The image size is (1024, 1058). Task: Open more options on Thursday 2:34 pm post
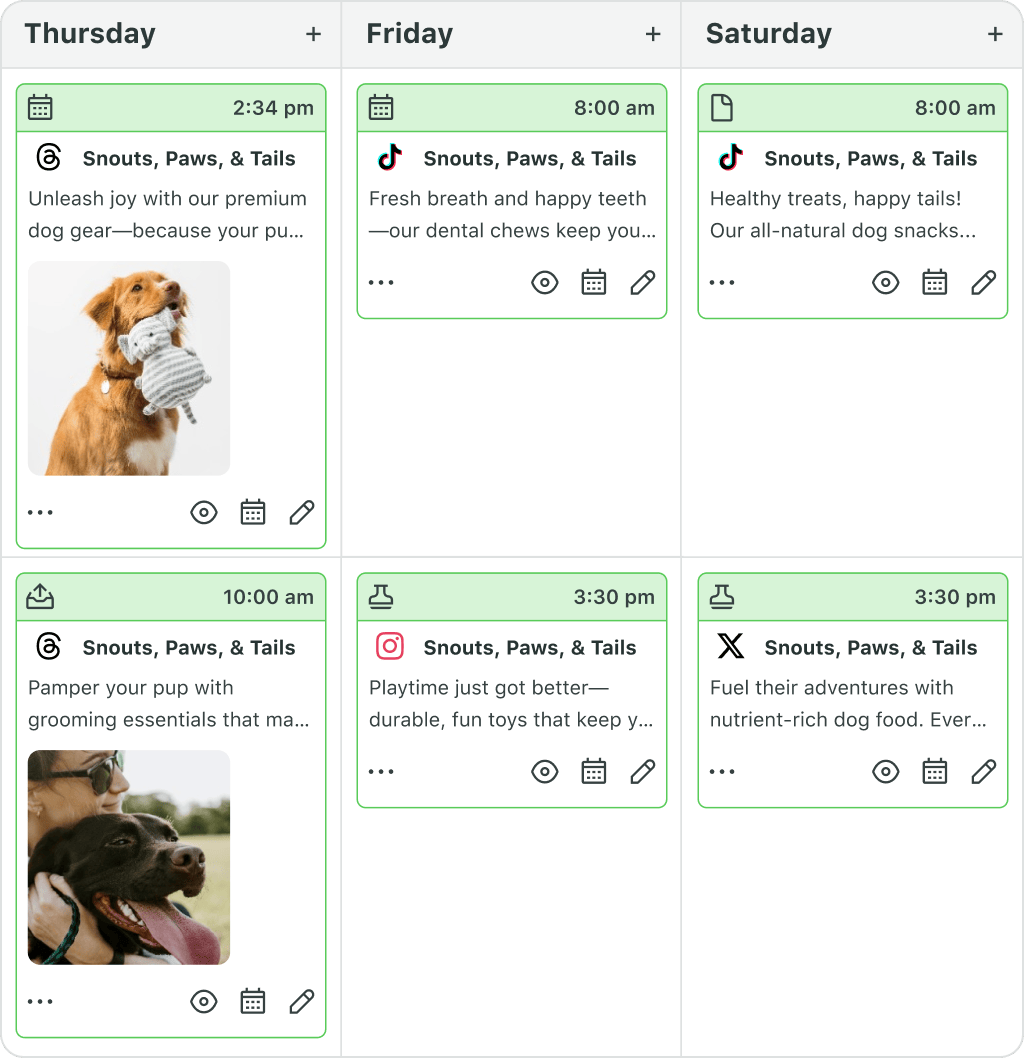41,513
